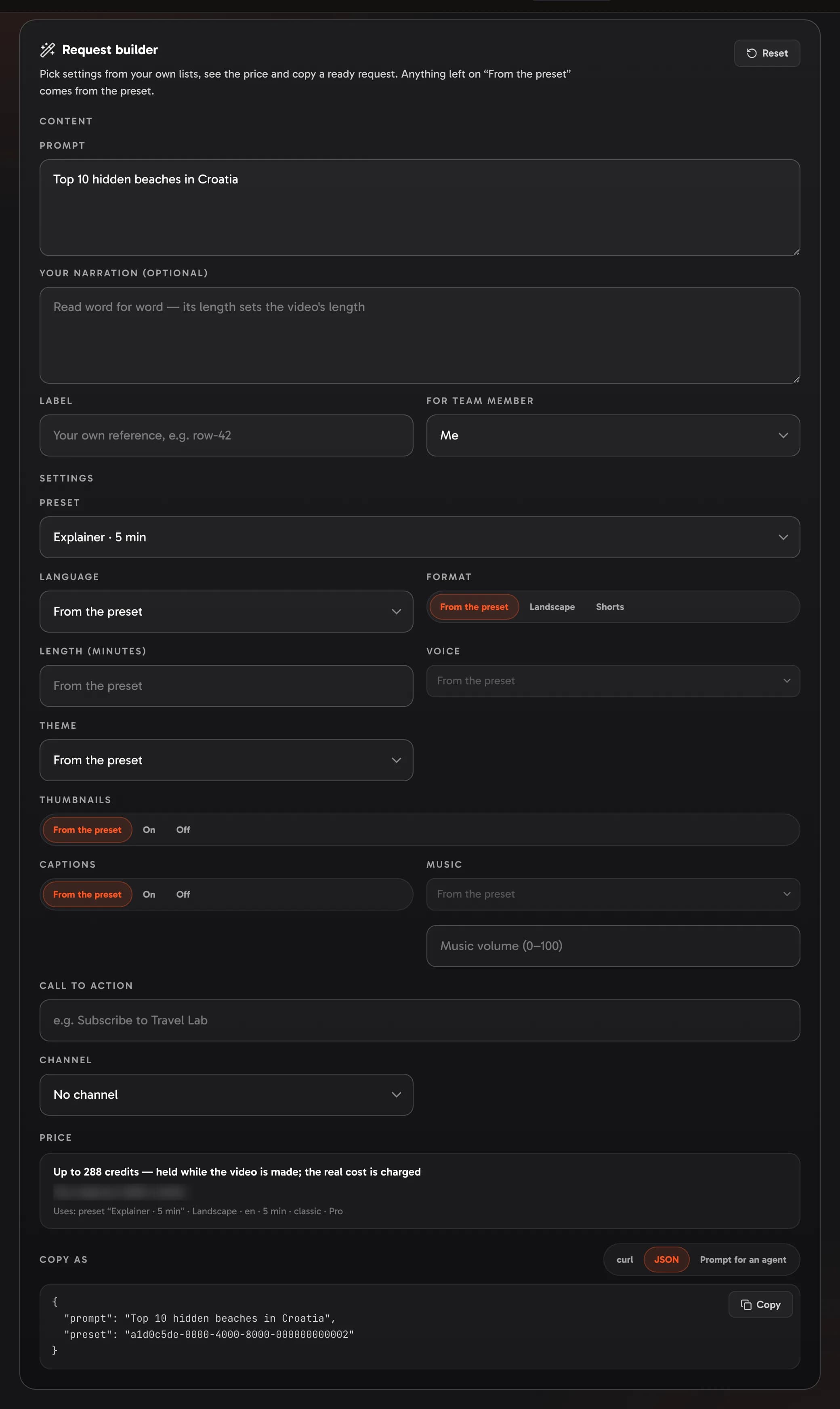Screen dimensions: 840x1409
Task: Click the Length (minutes) field
Action: pos(226,686)
